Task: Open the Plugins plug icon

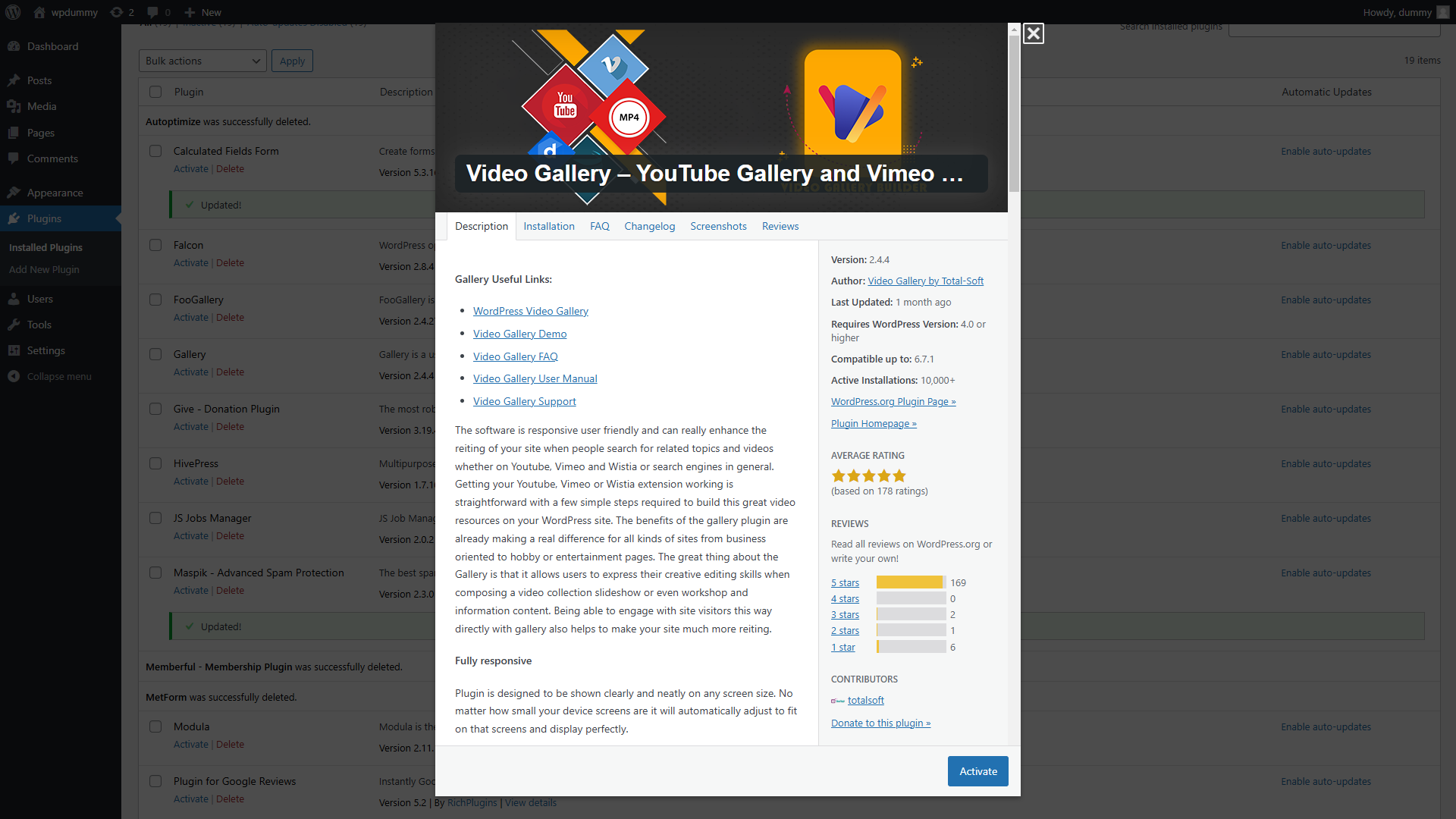Action: point(14,218)
